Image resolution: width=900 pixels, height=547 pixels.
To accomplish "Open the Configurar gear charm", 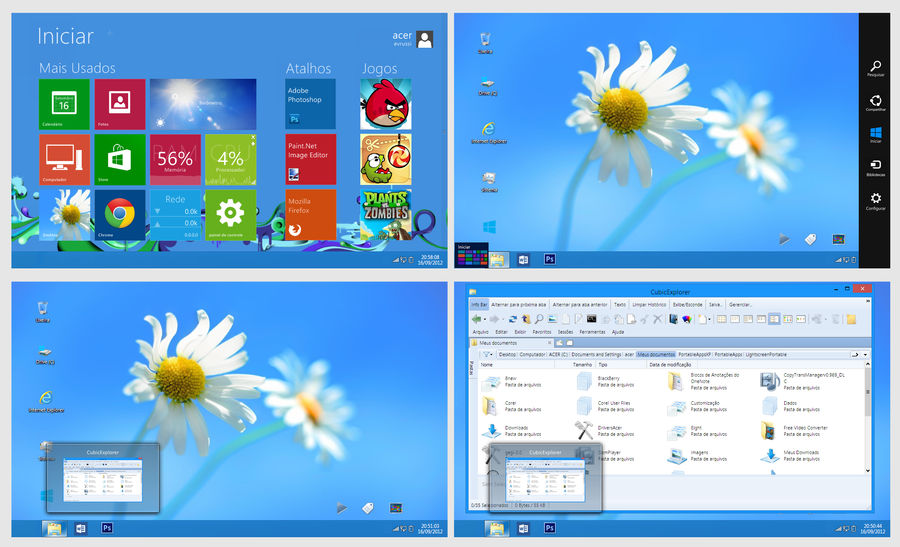I will [875, 201].
